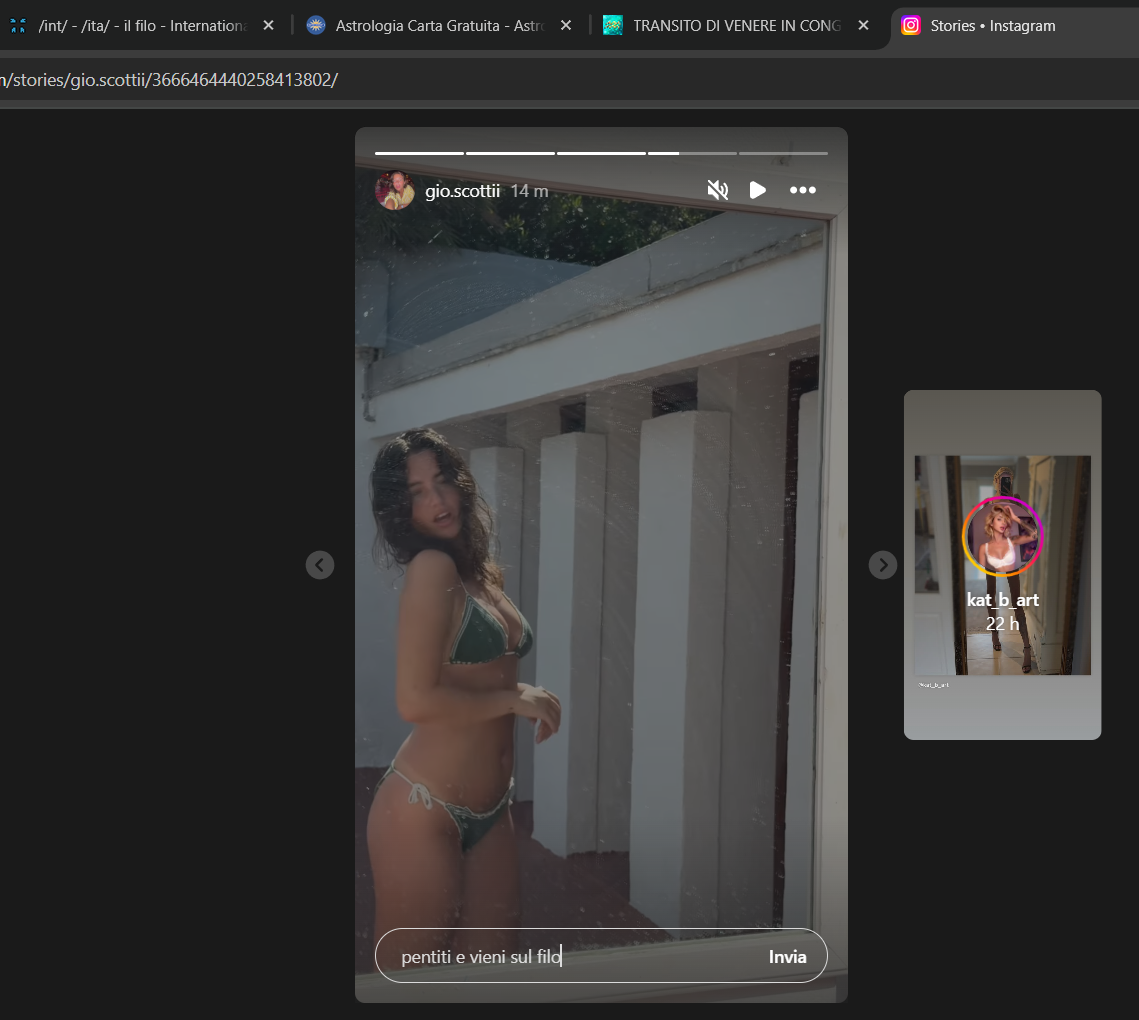The width and height of the screenshot is (1139, 1020).
Task: Open the story options menu (three dots)
Action: point(803,190)
